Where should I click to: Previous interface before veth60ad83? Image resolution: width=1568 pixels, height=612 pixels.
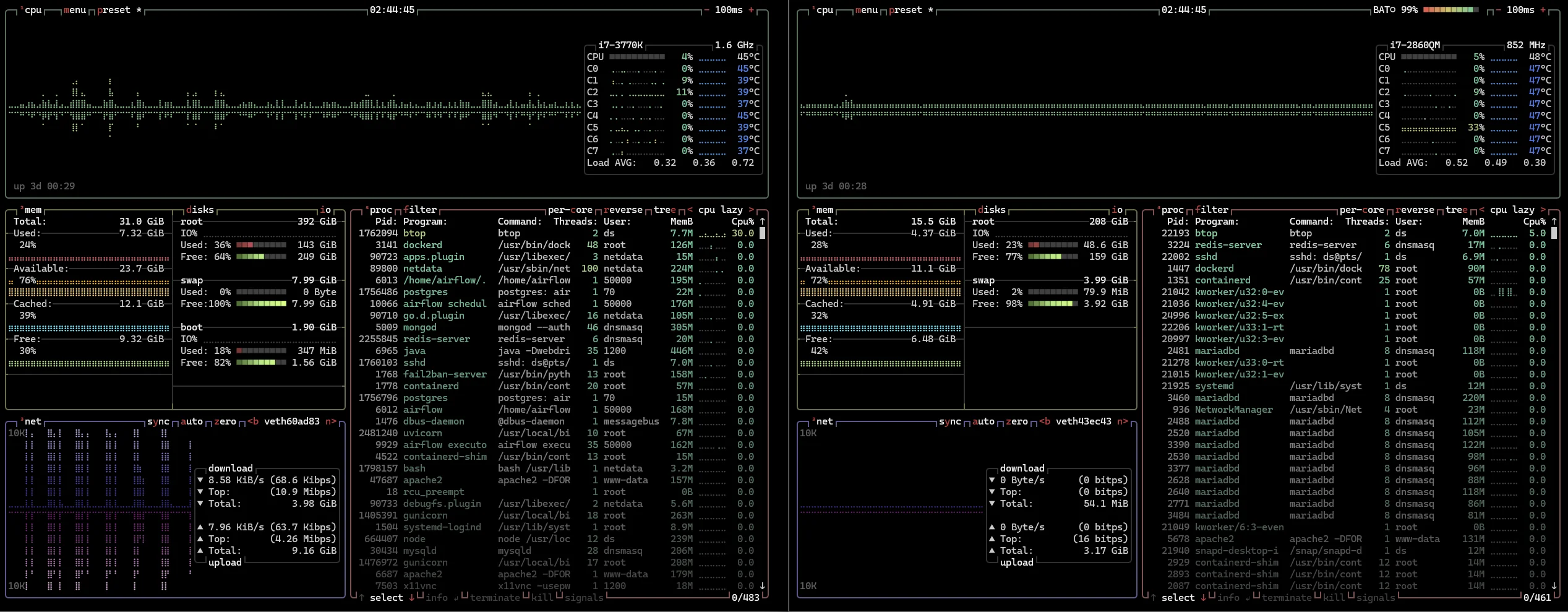(253, 421)
